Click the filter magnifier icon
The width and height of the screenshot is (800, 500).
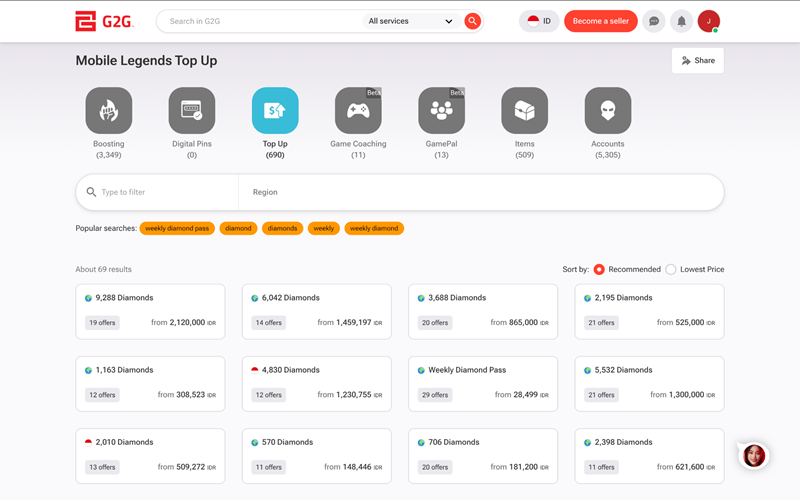(91, 192)
